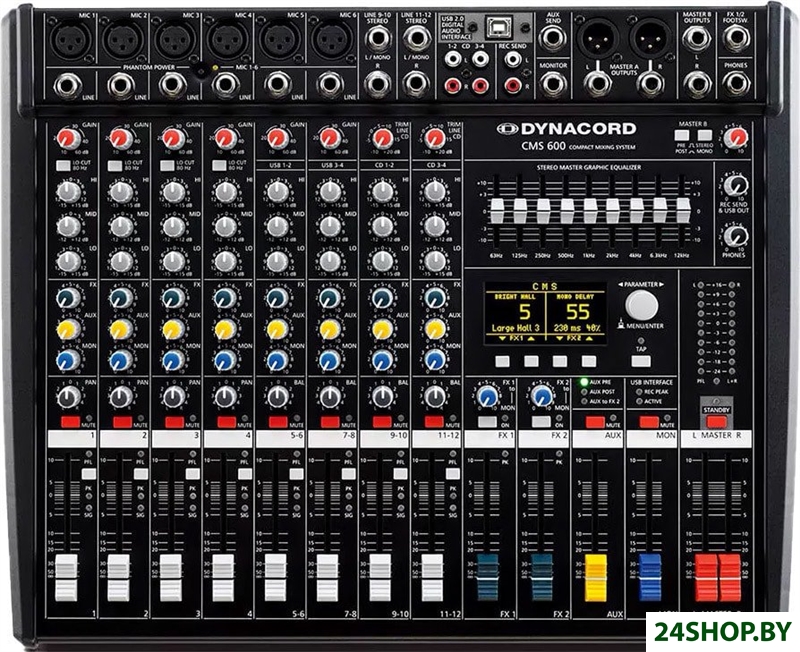Click the HI EQ knob on channel 2
Viewport: 800px width, 652px height.
(x=121, y=192)
